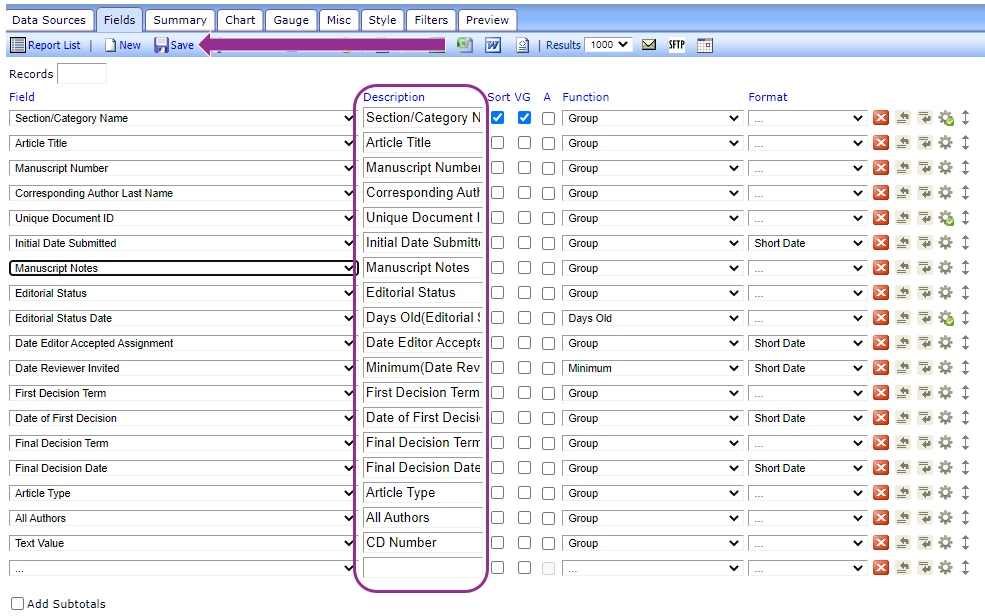The image size is (985, 616).
Task: Delete the Manuscript Notes field row
Action: click(881, 268)
